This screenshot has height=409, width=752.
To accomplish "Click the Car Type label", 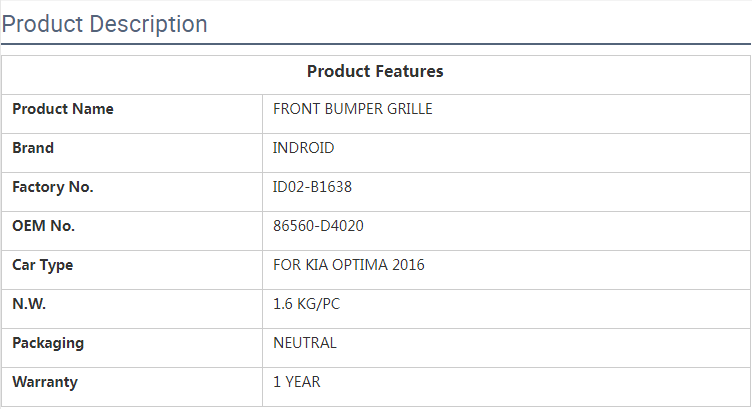I will [x=43, y=265].
